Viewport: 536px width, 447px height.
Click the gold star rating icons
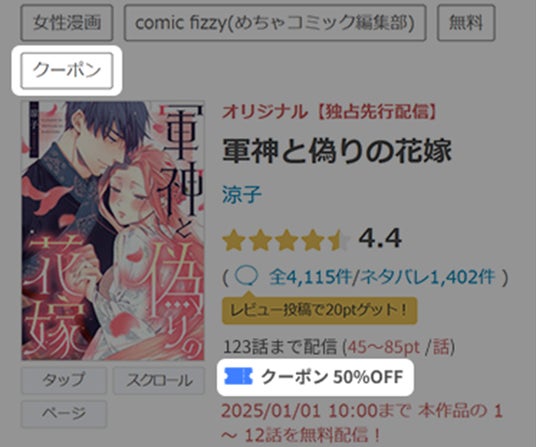pos(286,240)
